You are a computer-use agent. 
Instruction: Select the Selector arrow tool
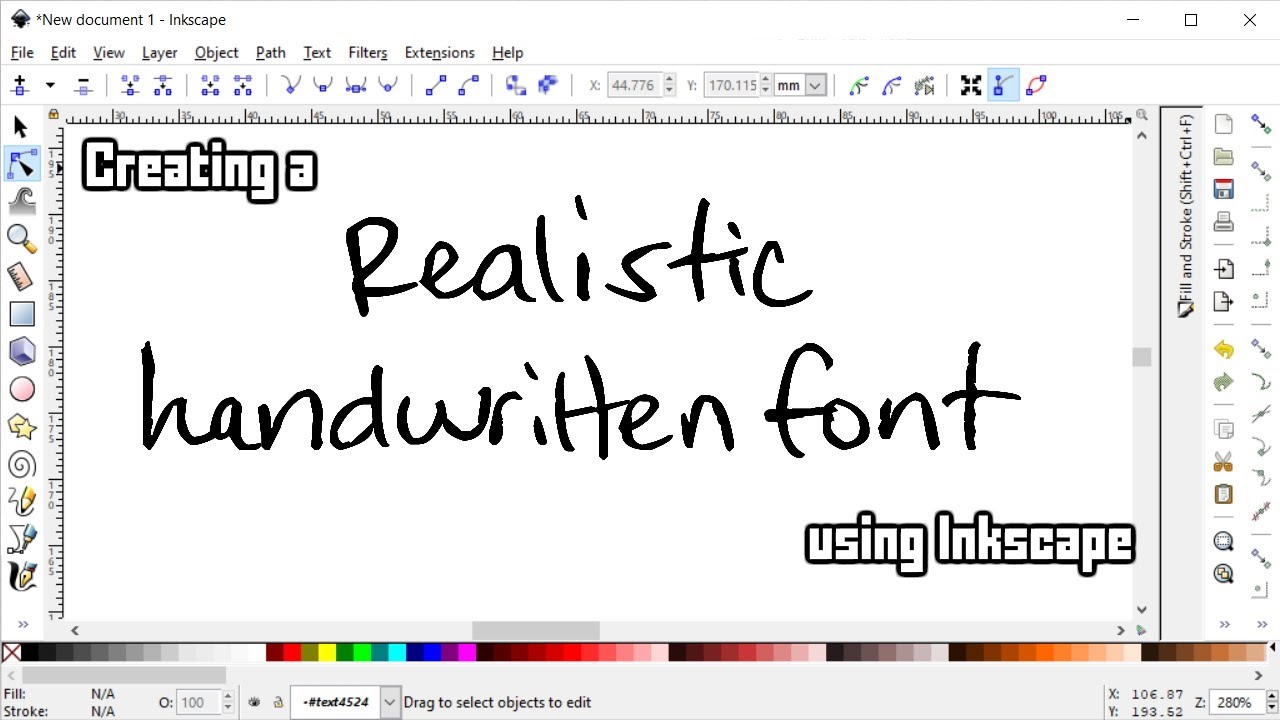point(21,127)
